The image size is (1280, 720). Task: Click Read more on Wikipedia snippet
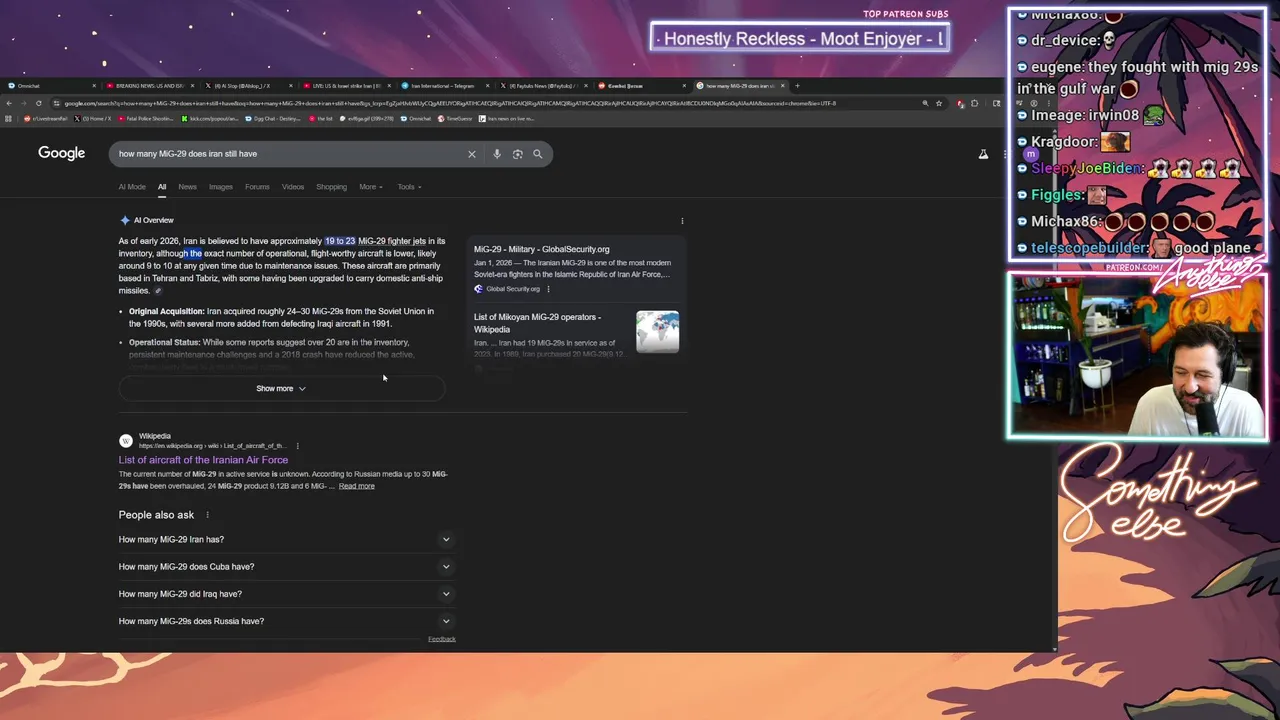pyautogui.click(x=357, y=486)
